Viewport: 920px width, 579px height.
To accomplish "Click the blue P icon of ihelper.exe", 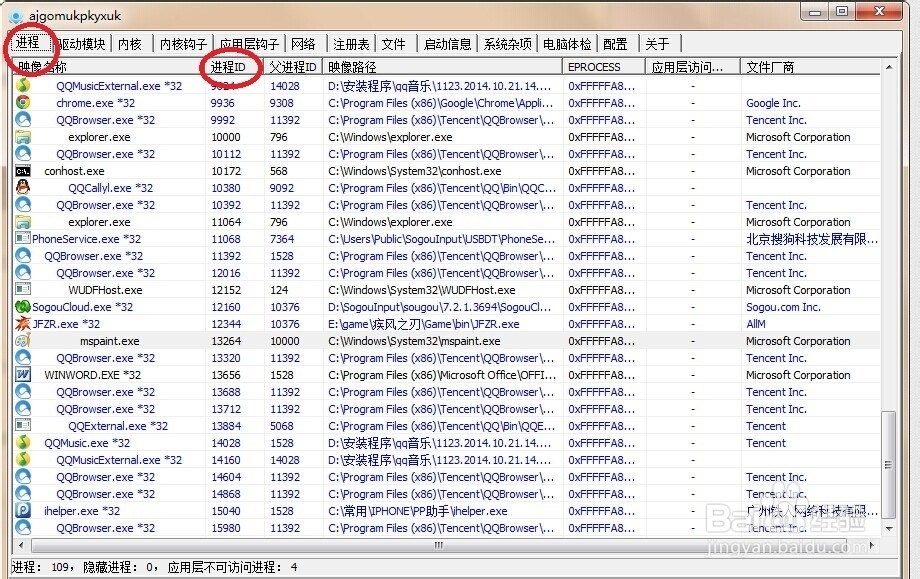I will (23, 511).
